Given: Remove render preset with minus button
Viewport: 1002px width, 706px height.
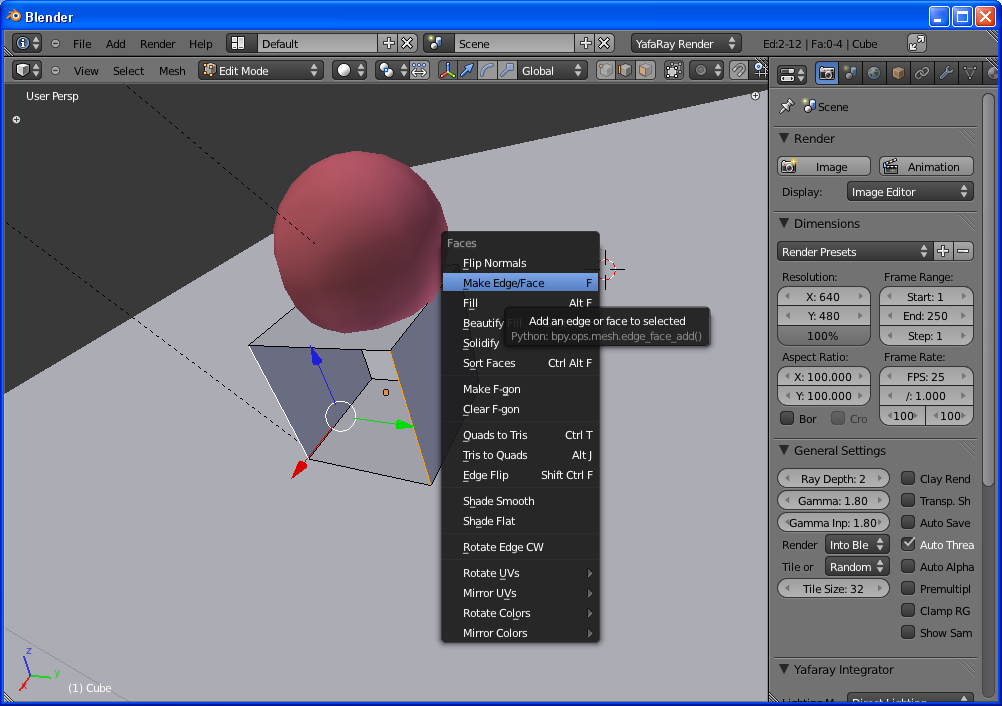Looking at the screenshot, I should tap(963, 252).
